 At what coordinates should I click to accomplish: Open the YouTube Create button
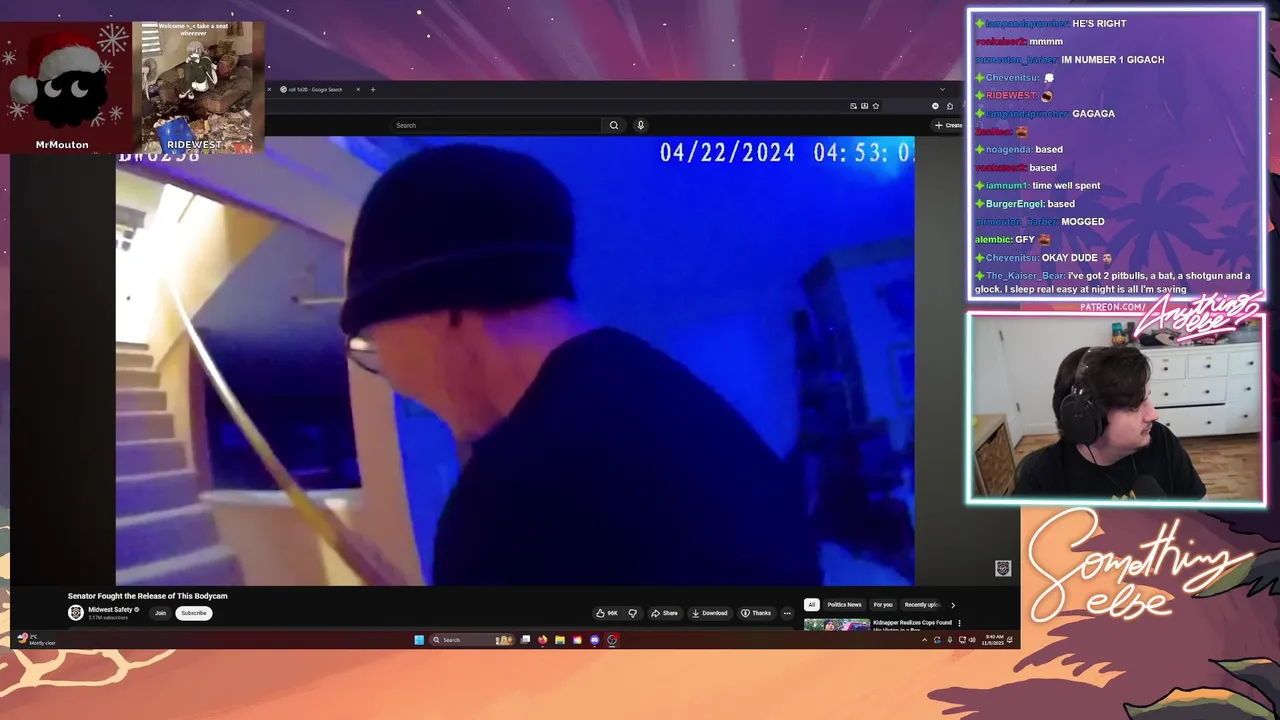pos(948,125)
